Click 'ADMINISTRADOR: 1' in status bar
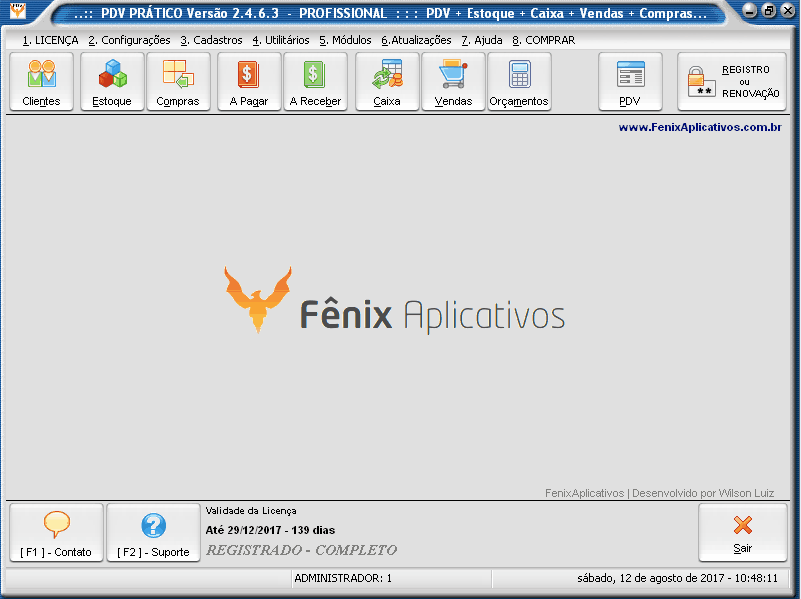Image resolution: width=801 pixels, height=599 pixels. [x=343, y=579]
